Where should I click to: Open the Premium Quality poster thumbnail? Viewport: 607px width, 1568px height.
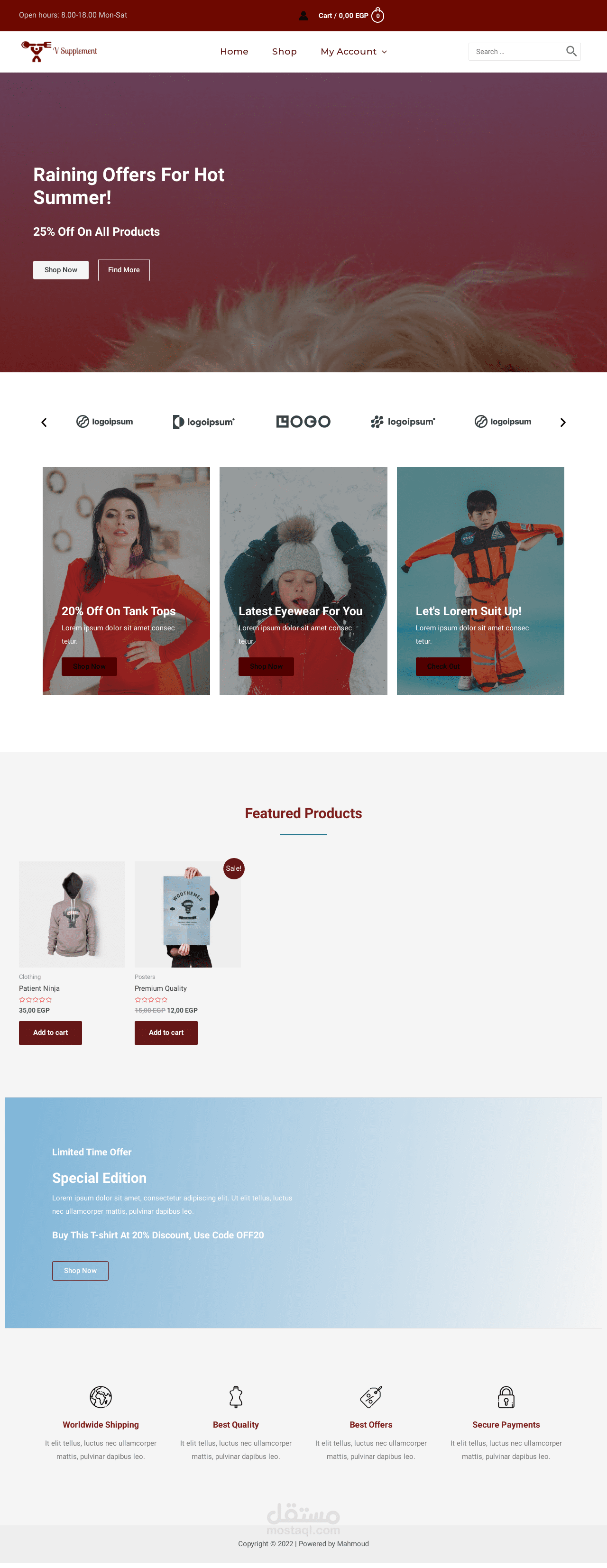[187, 913]
